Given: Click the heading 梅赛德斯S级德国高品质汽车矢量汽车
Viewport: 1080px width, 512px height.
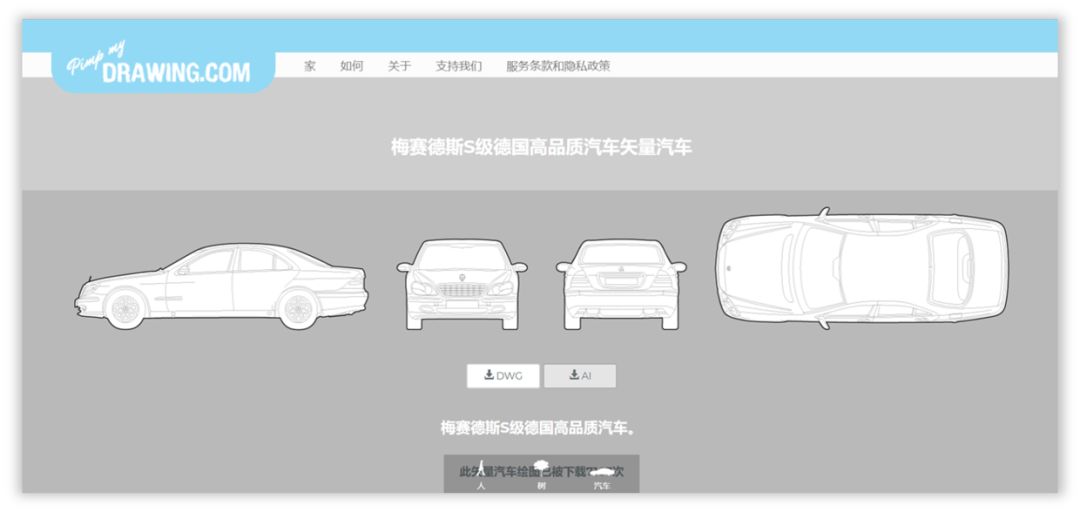Looking at the screenshot, I should (x=541, y=147).
